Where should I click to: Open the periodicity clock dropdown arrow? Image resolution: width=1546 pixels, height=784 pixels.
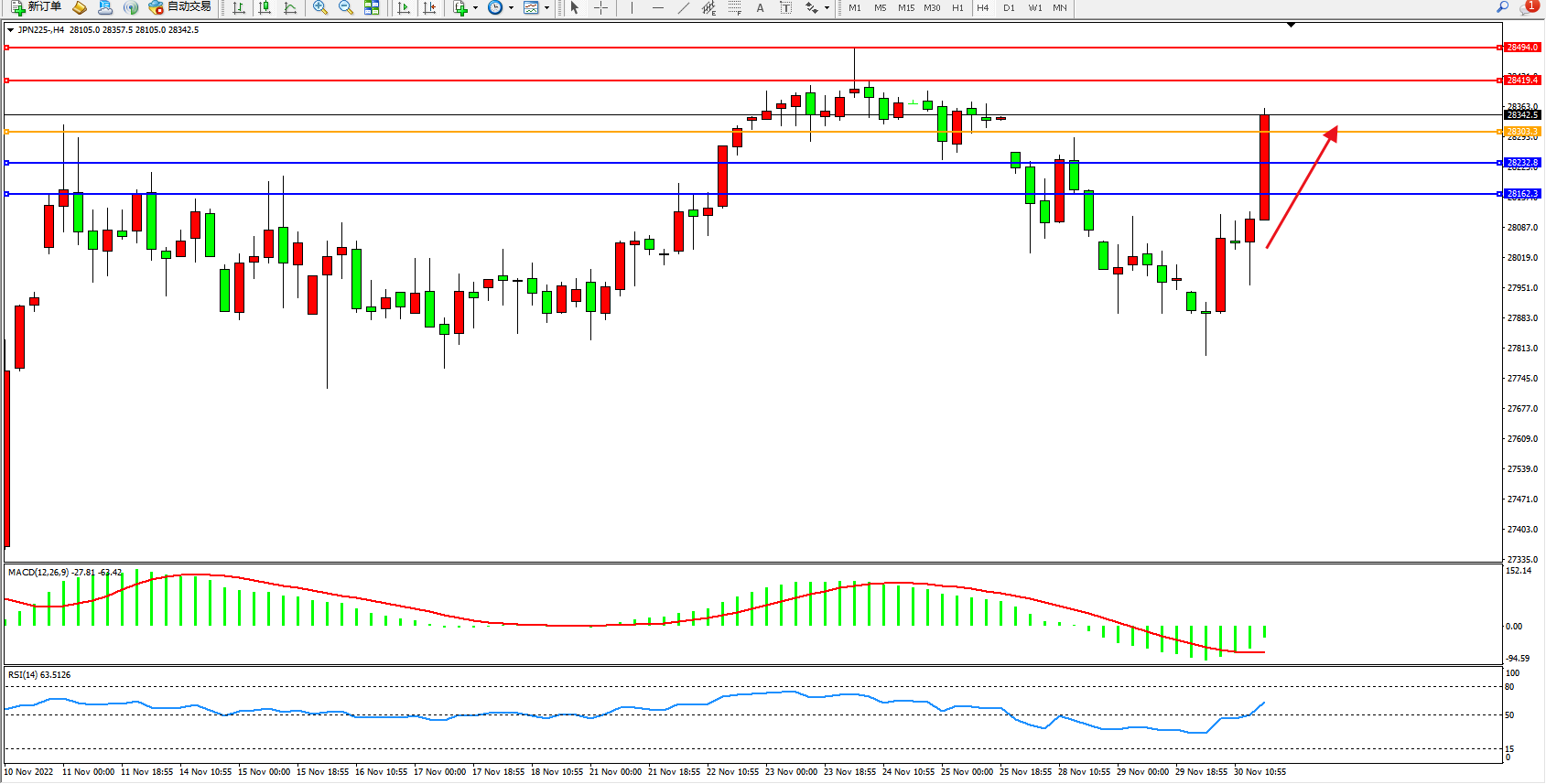(511, 8)
